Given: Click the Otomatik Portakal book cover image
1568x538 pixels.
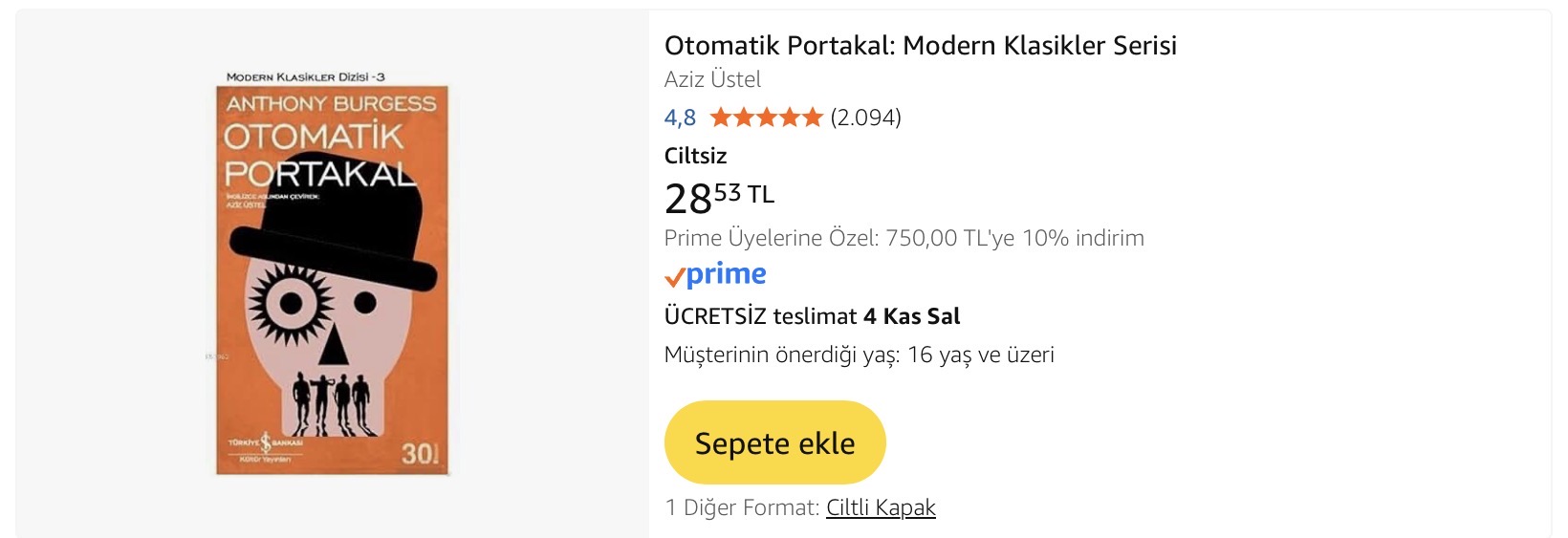Looking at the screenshot, I should [332, 287].
